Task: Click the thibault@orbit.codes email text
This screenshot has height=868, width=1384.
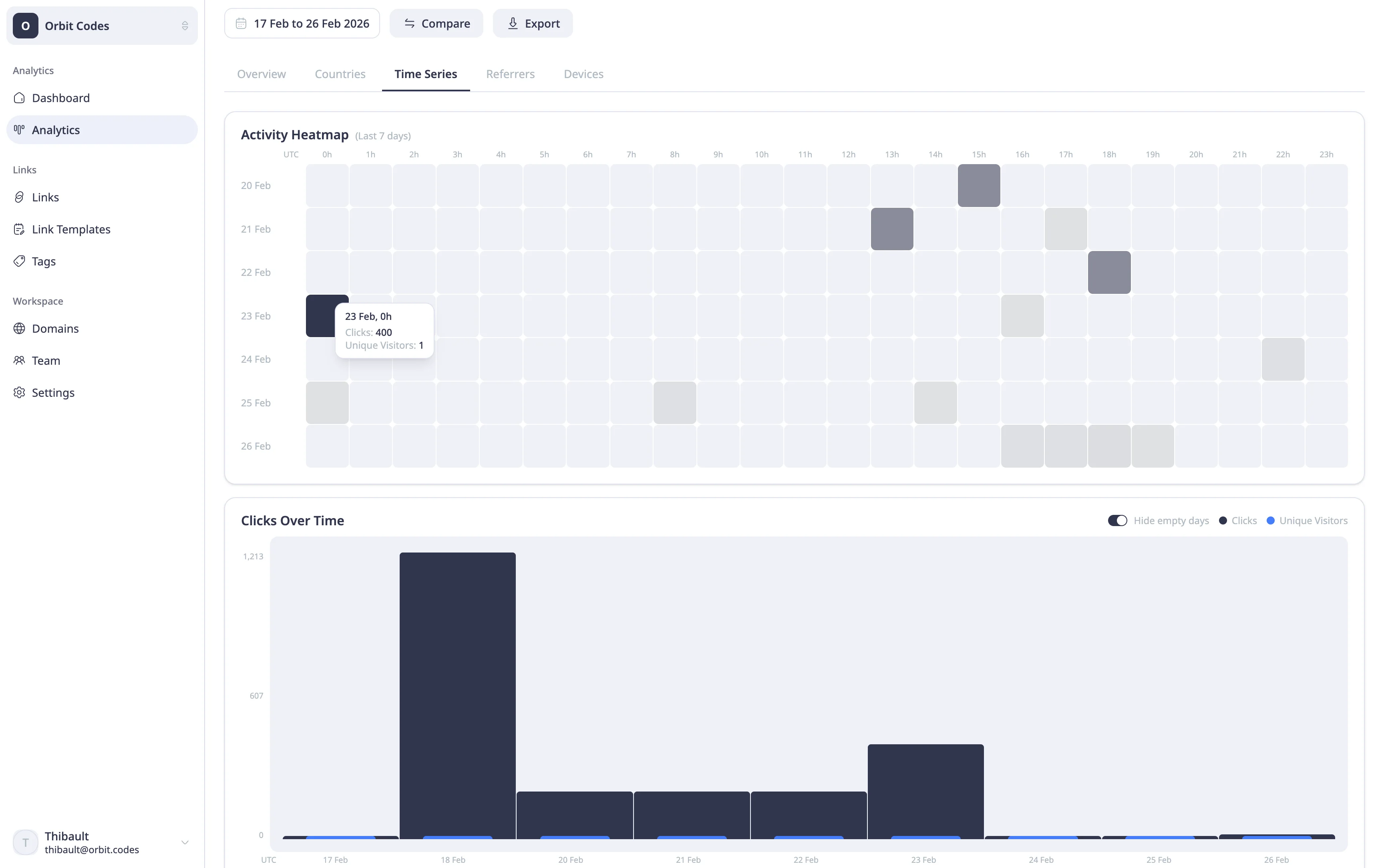Action: tap(92, 850)
